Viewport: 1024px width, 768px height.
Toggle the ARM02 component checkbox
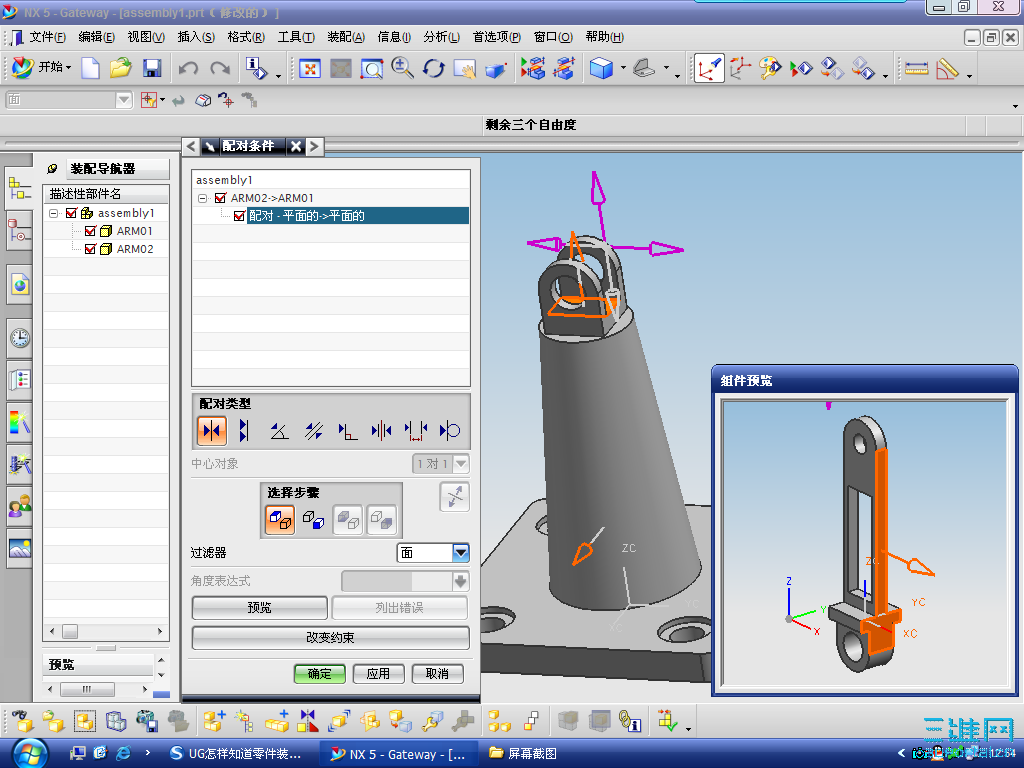tap(91, 249)
